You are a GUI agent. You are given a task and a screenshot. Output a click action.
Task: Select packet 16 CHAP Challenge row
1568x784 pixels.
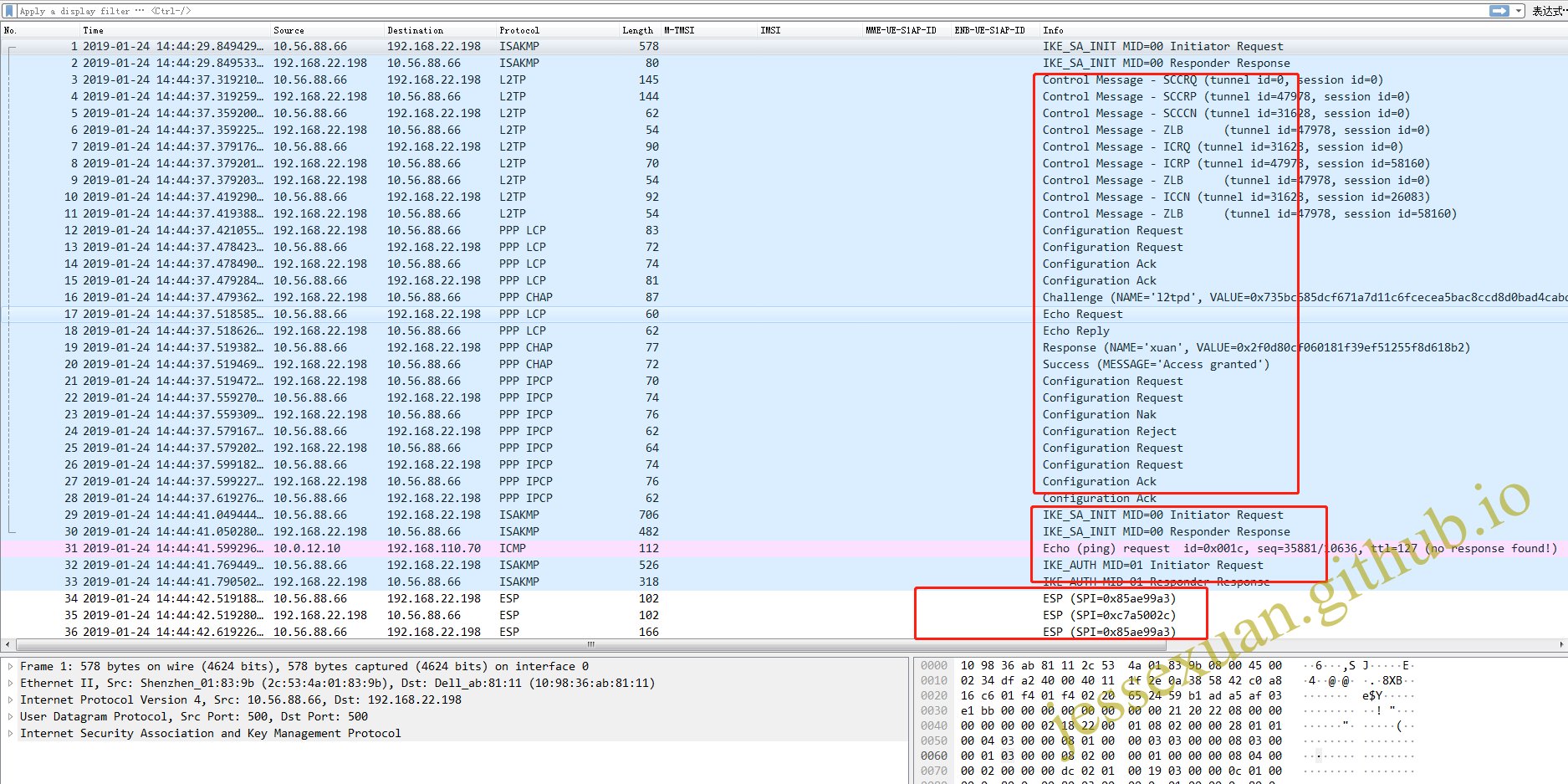[x=784, y=298]
